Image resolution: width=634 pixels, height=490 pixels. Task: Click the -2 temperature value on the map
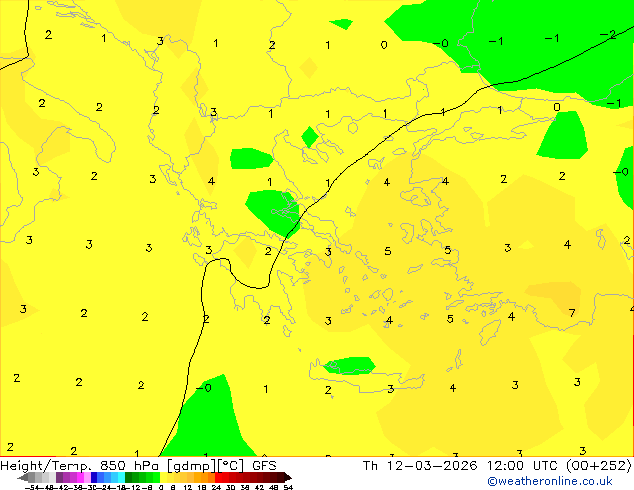(x=608, y=34)
